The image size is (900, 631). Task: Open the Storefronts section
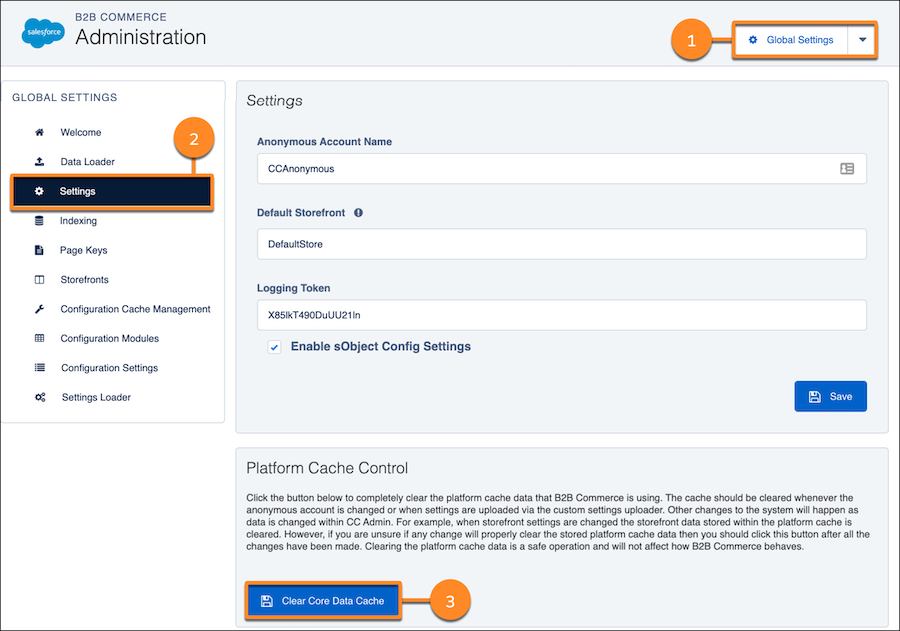tap(84, 280)
